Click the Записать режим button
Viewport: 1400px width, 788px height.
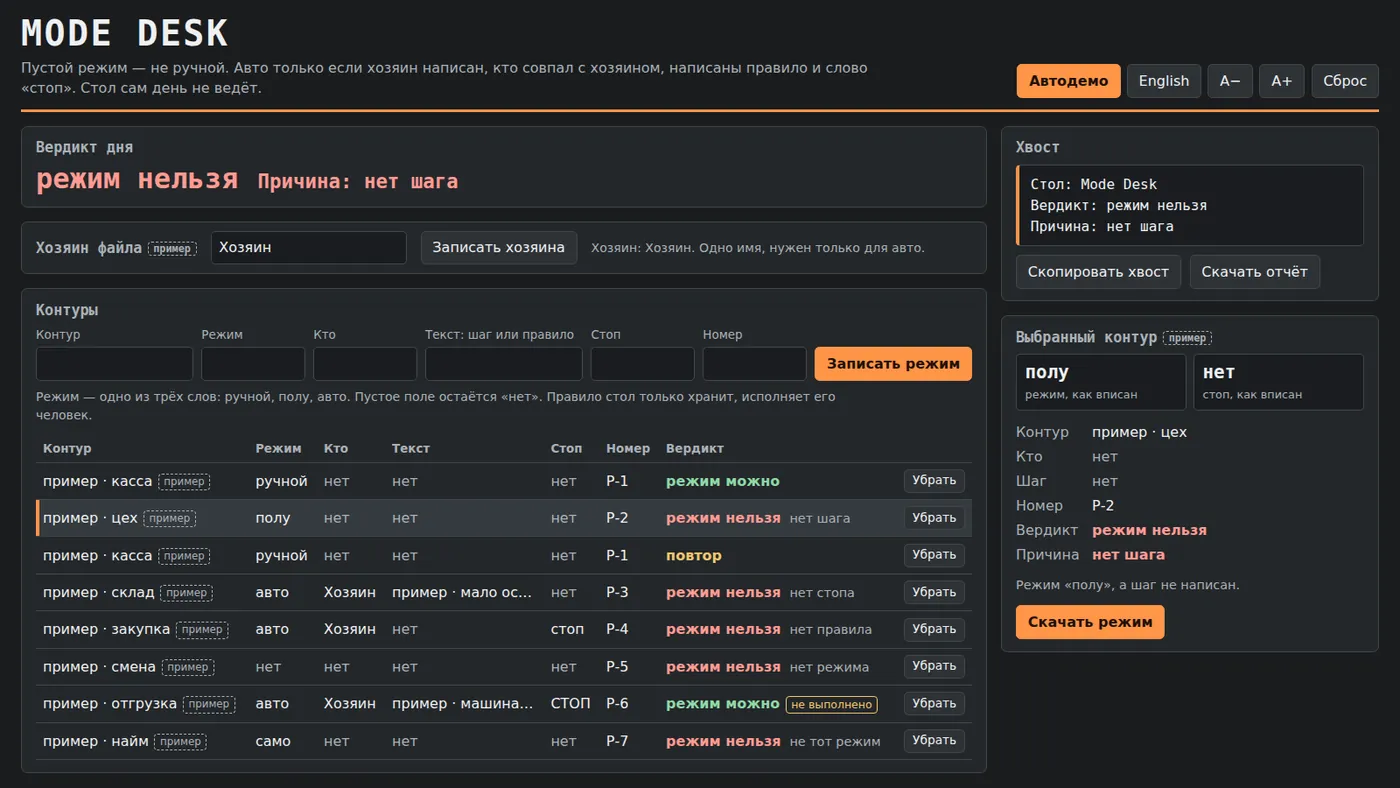[893, 364]
